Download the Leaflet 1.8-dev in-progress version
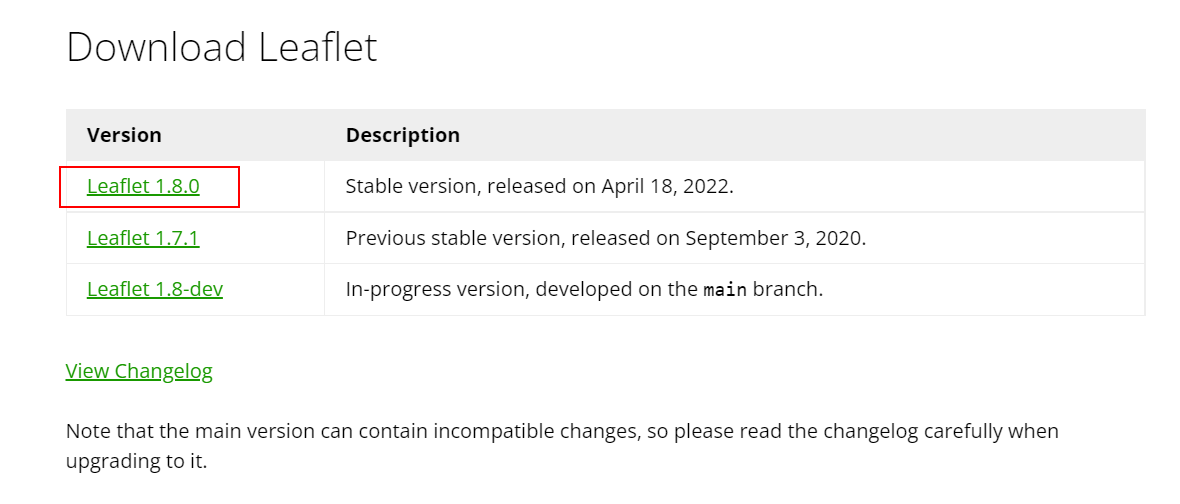1180x504 pixels. pyautogui.click(x=155, y=290)
